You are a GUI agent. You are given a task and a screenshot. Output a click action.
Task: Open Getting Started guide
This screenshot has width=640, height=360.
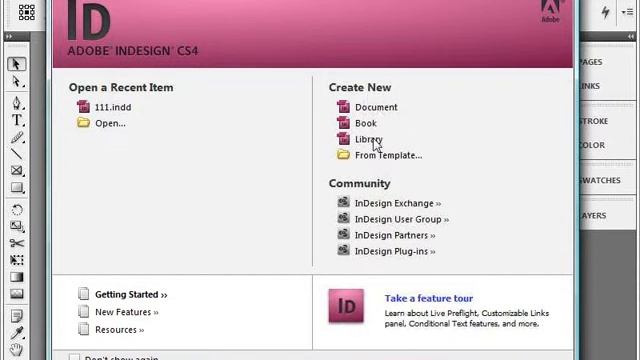[131, 295]
